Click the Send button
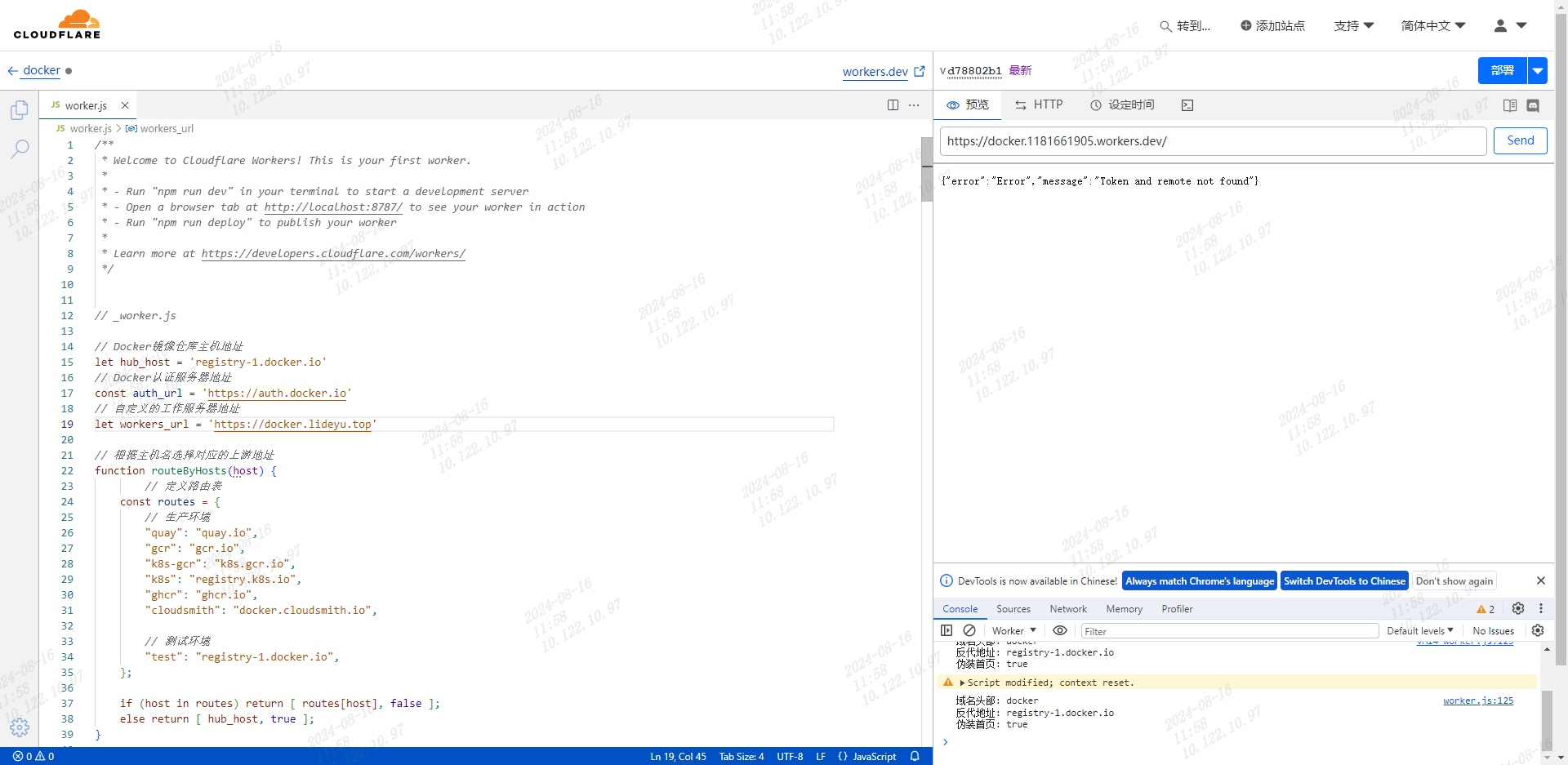Image resolution: width=1568 pixels, height=765 pixels. (1521, 140)
